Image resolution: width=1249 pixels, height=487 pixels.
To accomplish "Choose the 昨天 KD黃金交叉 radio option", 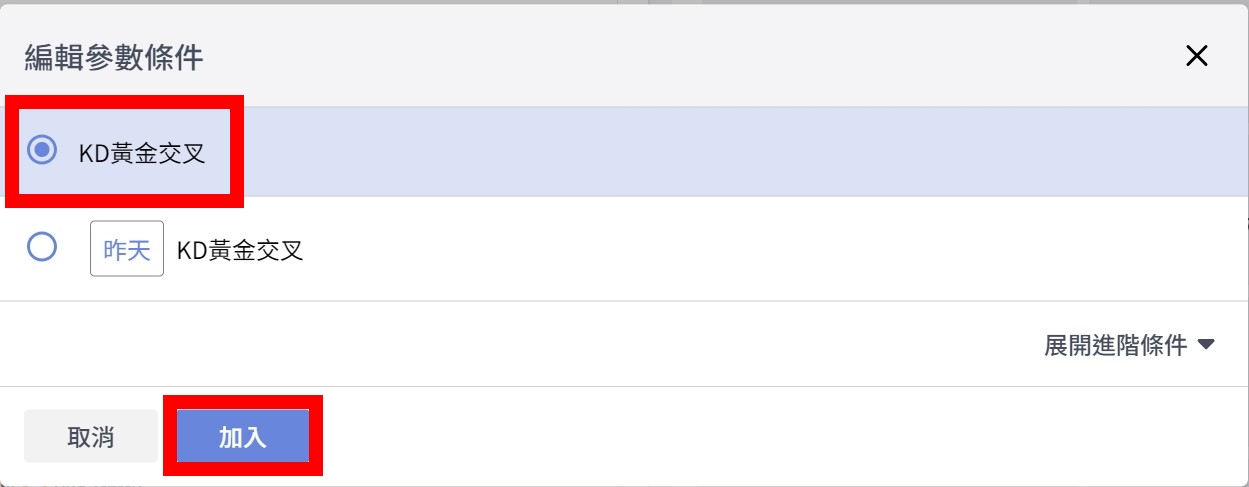I will [42, 248].
